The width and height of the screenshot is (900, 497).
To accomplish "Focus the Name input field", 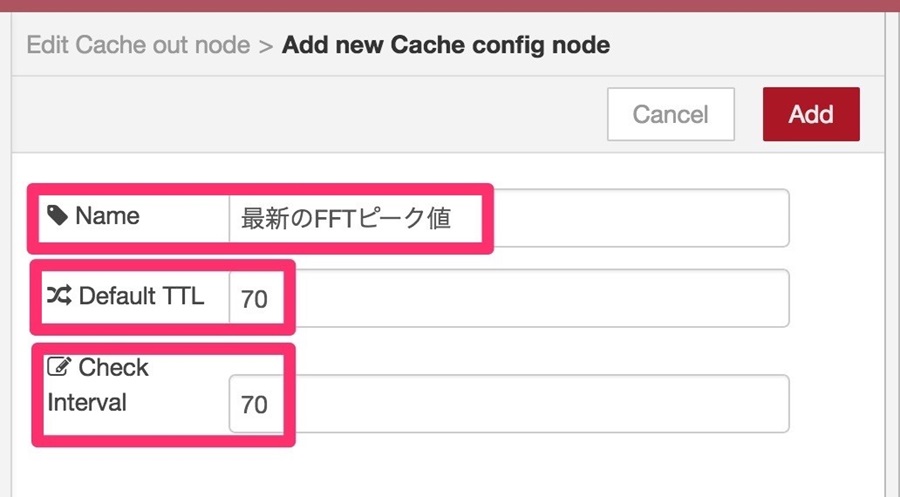I will pos(509,218).
